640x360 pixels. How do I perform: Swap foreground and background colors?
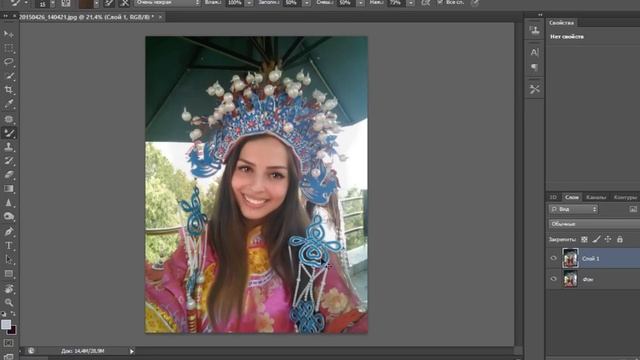pyautogui.click(x=13, y=314)
